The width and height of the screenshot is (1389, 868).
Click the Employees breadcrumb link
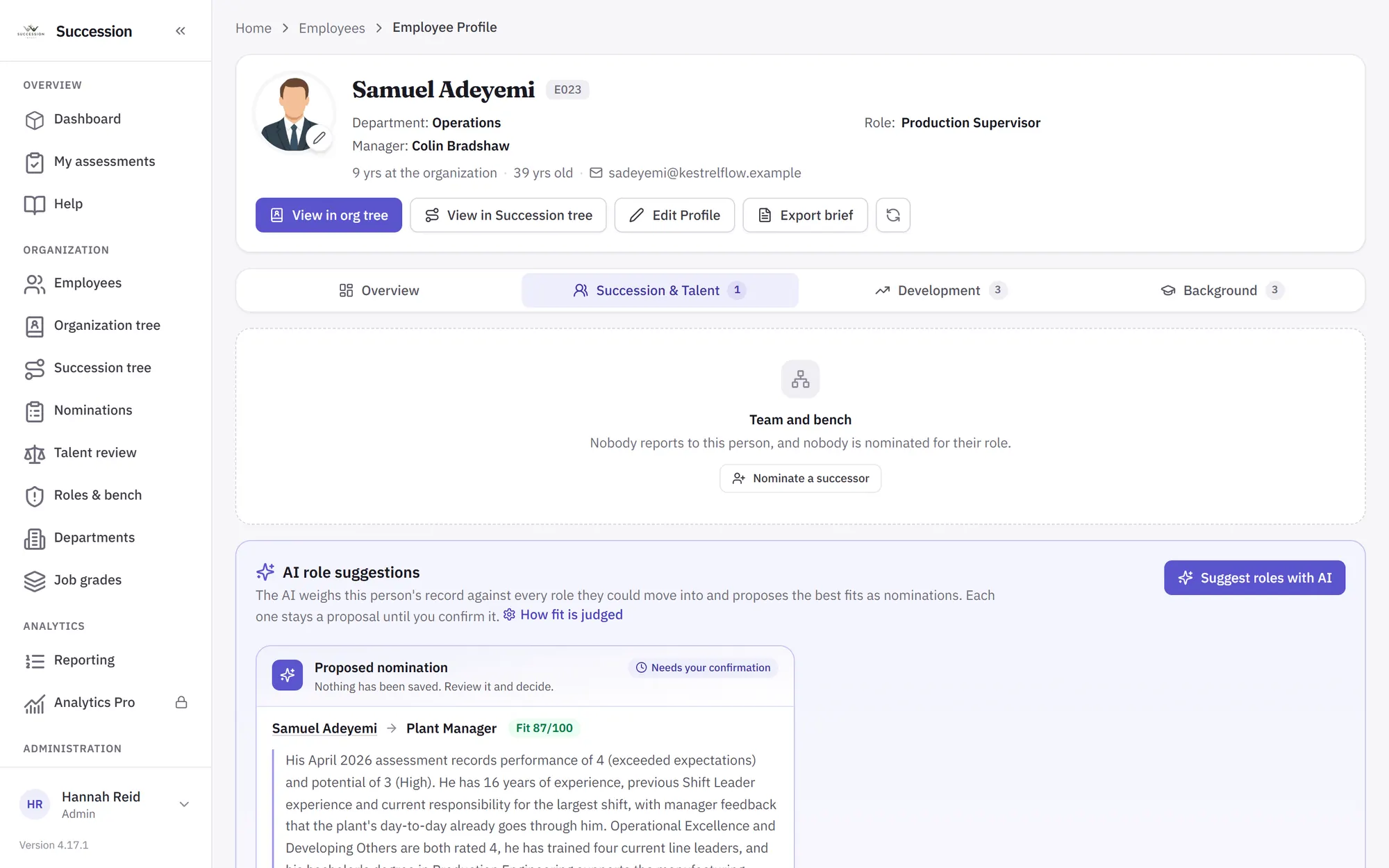(332, 28)
